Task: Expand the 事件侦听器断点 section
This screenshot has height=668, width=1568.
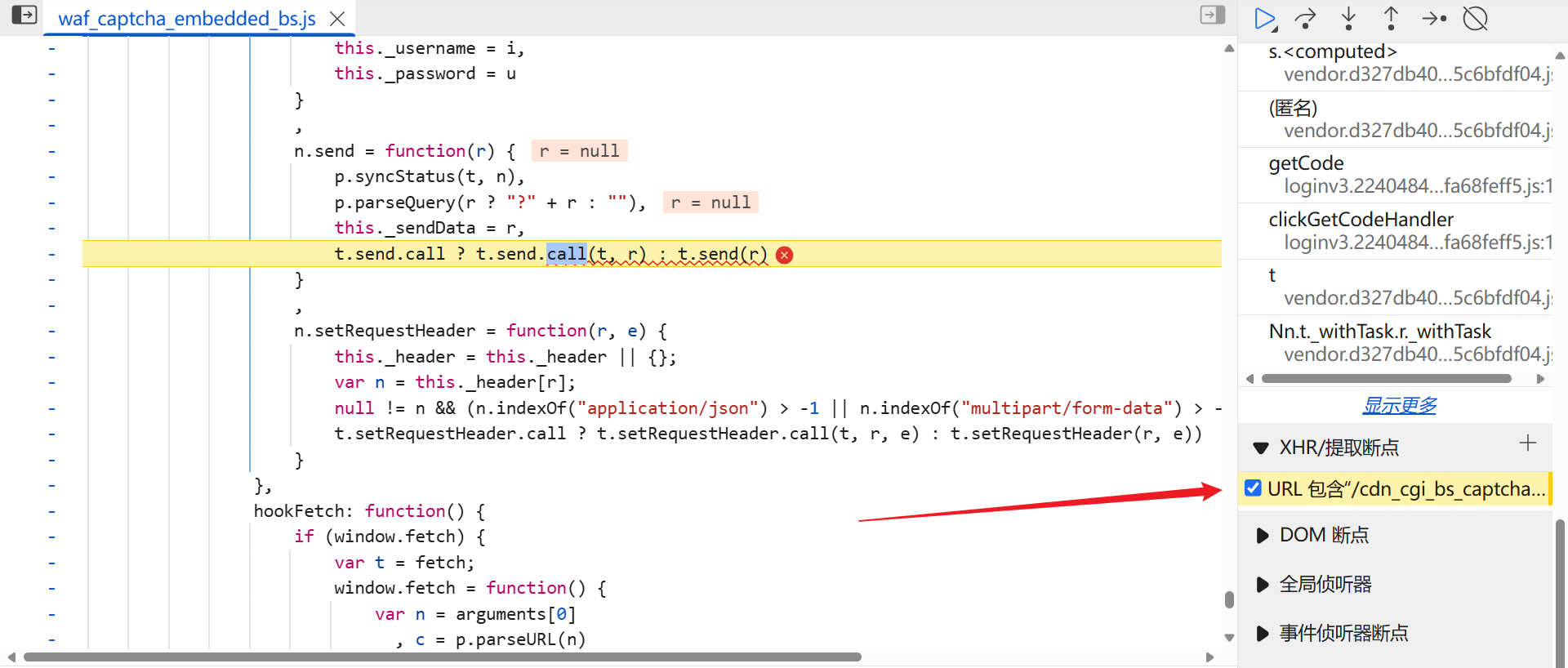Action: [x=1263, y=634]
